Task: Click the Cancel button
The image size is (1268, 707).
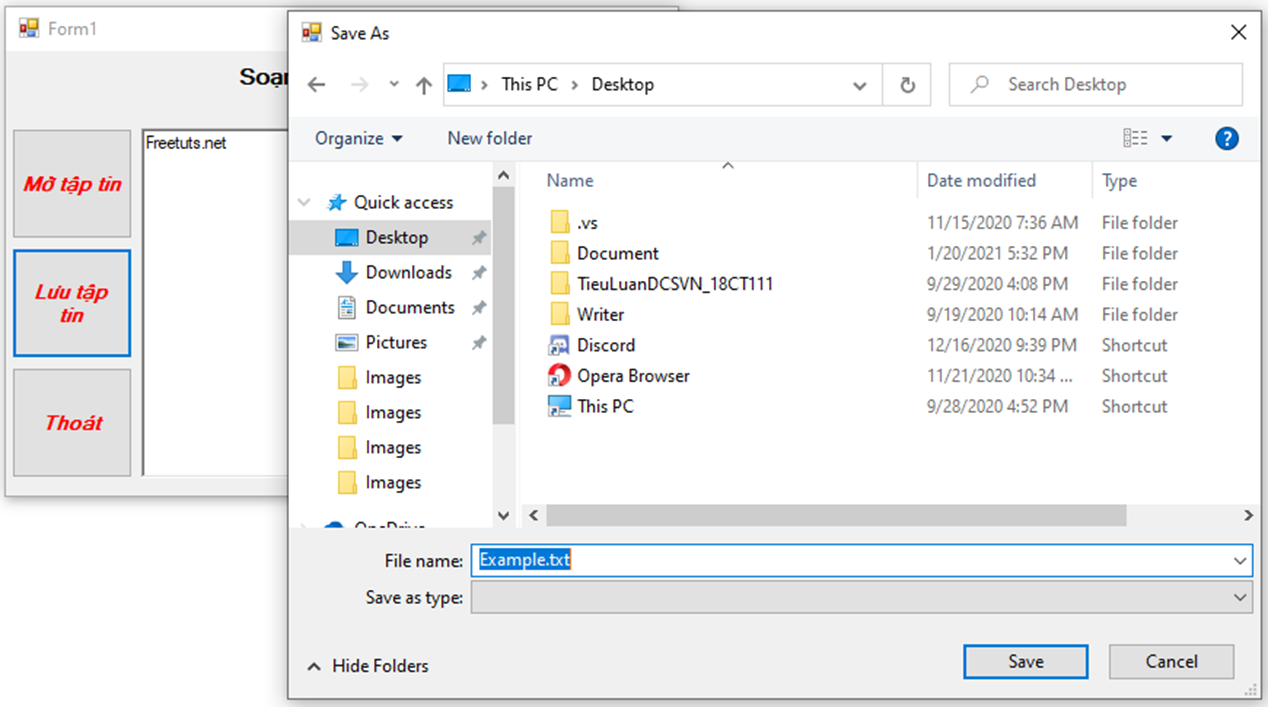Action: coord(1171,662)
